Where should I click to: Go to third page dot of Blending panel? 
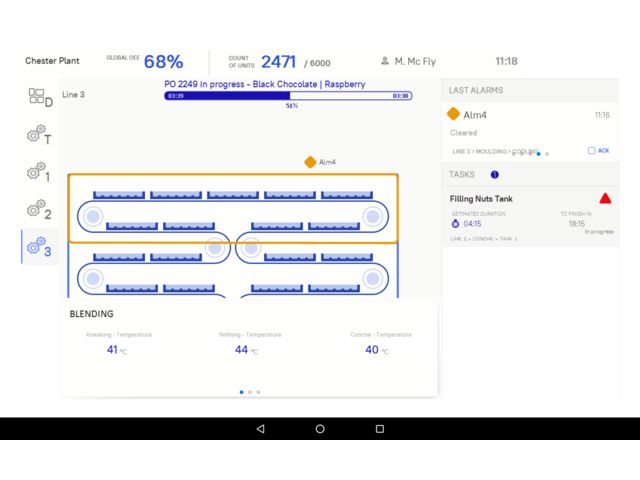point(258,392)
